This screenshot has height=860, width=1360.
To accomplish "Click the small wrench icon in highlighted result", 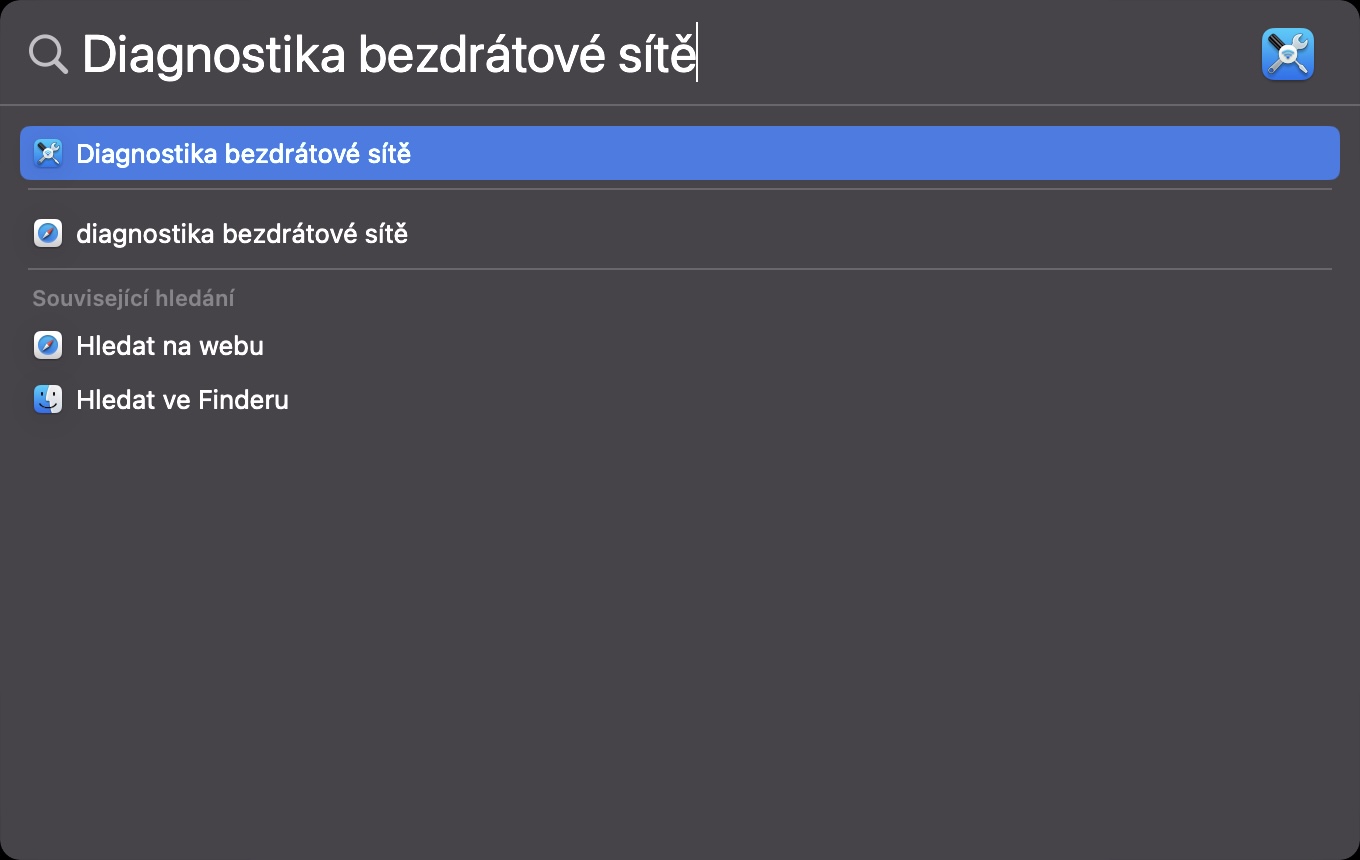I will [48, 153].
